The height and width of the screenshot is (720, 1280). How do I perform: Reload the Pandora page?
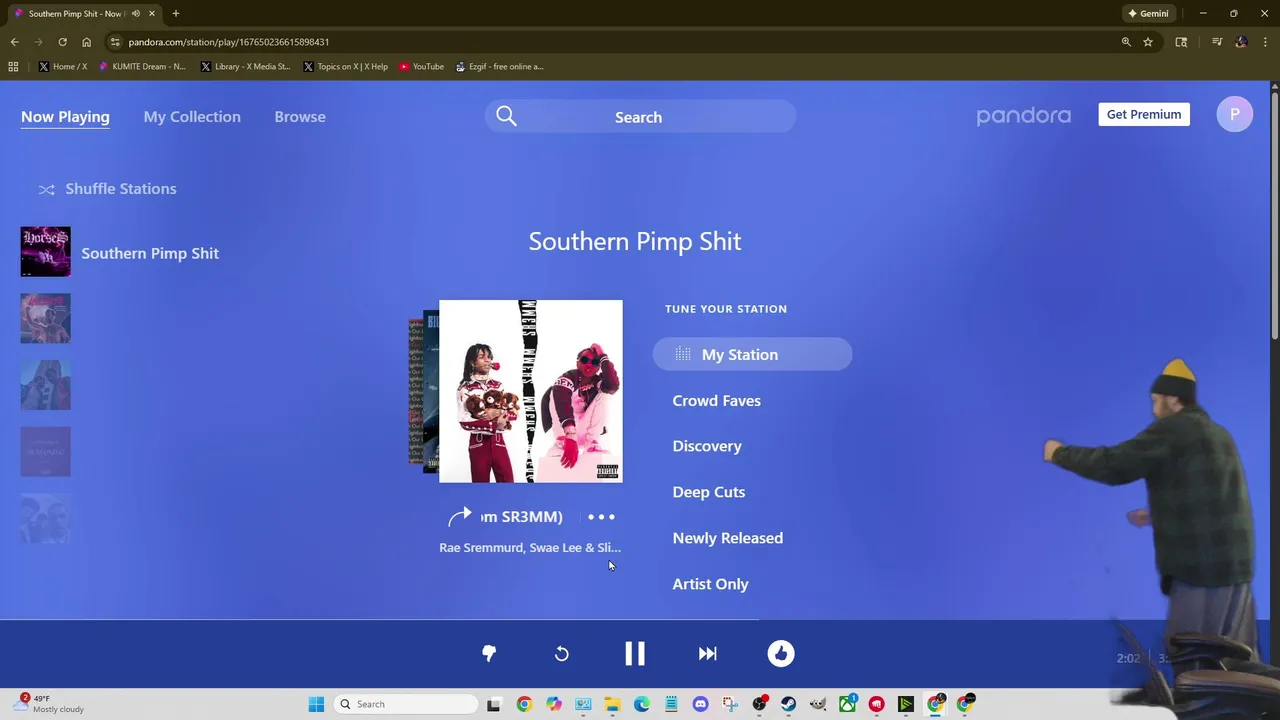(62, 42)
